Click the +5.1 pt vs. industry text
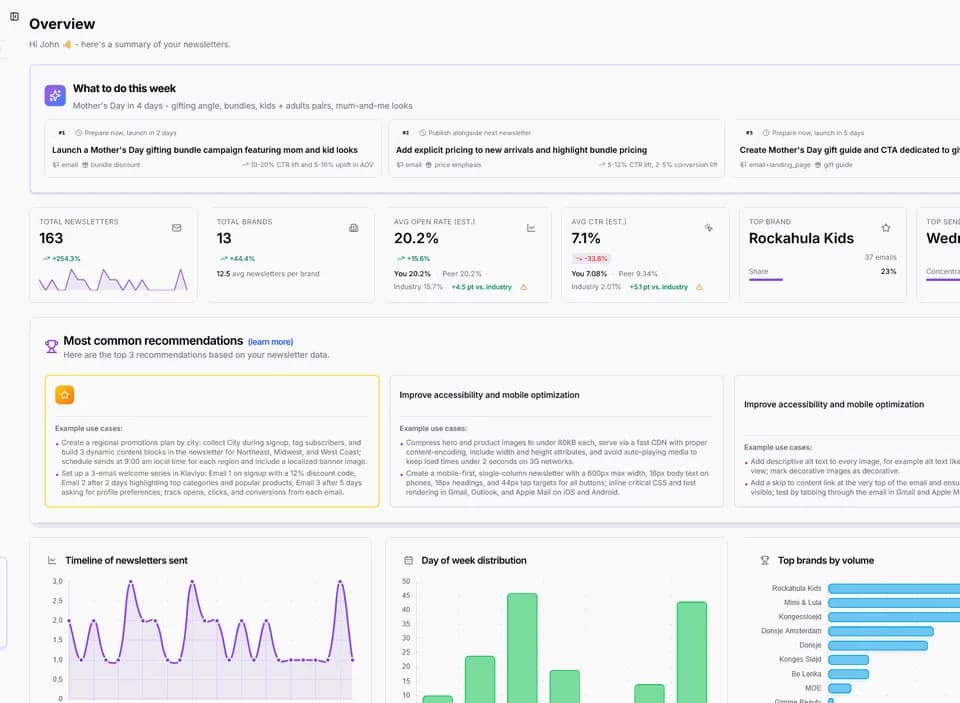960x703 pixels. pos(658,287)
